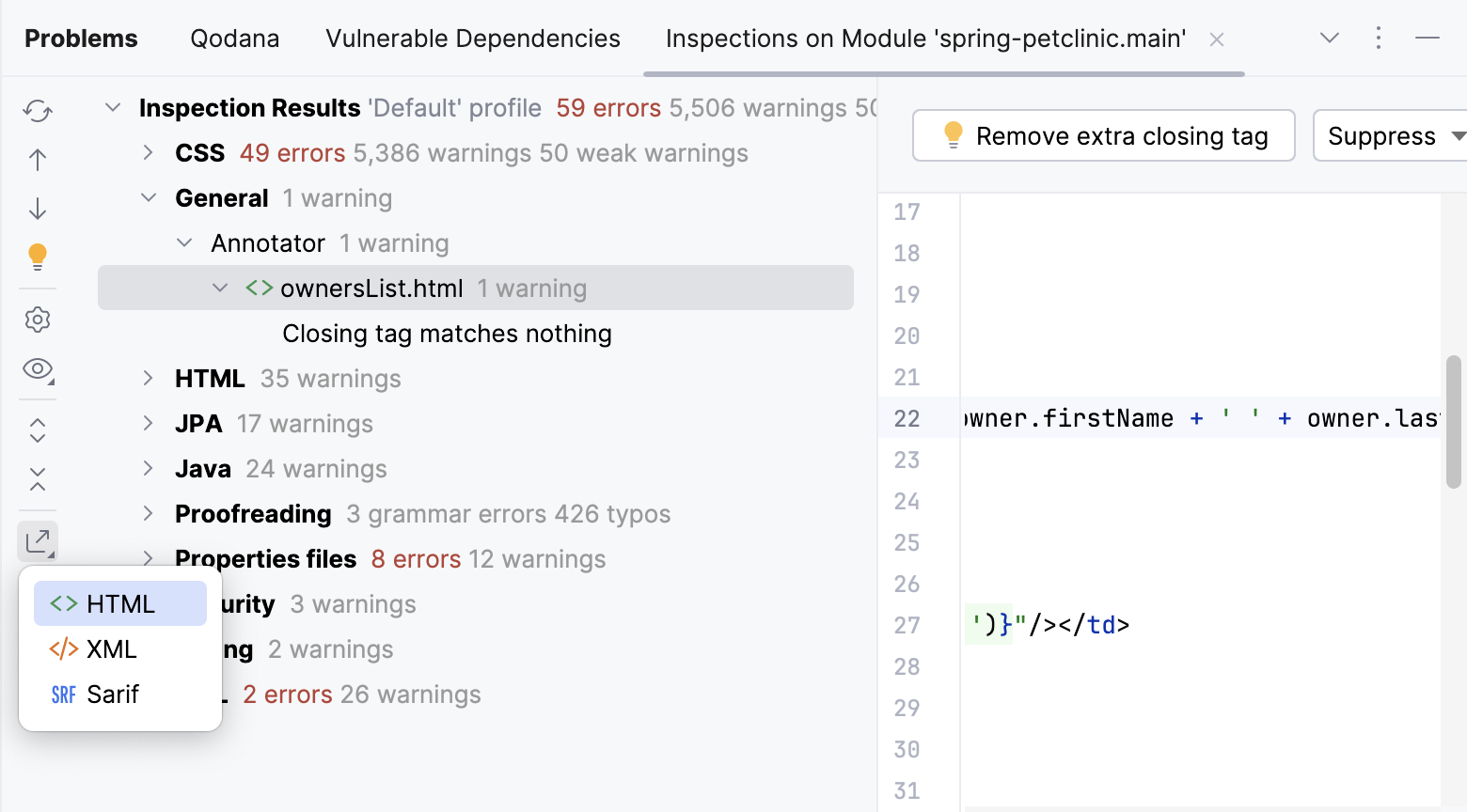Select the Closing tag matches nothing warning
This screenshot has width=1467, height=812.
(446, 333)
